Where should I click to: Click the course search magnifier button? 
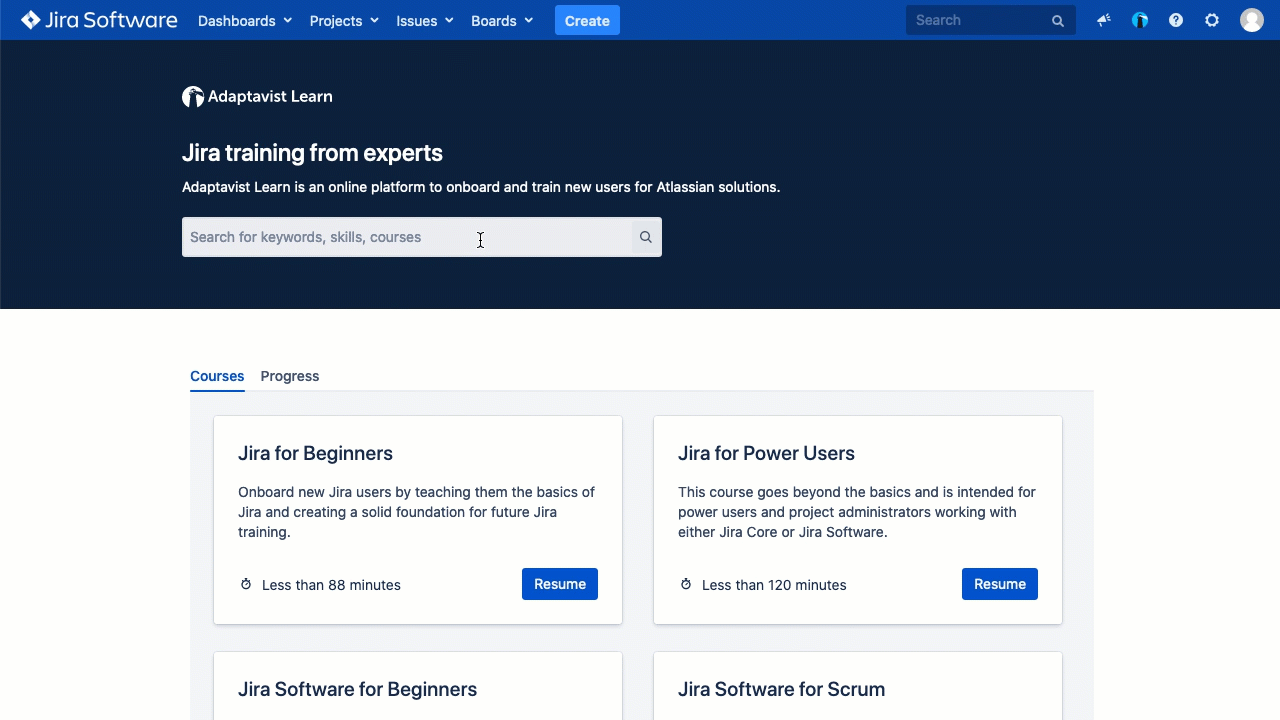tap(646, 237)
